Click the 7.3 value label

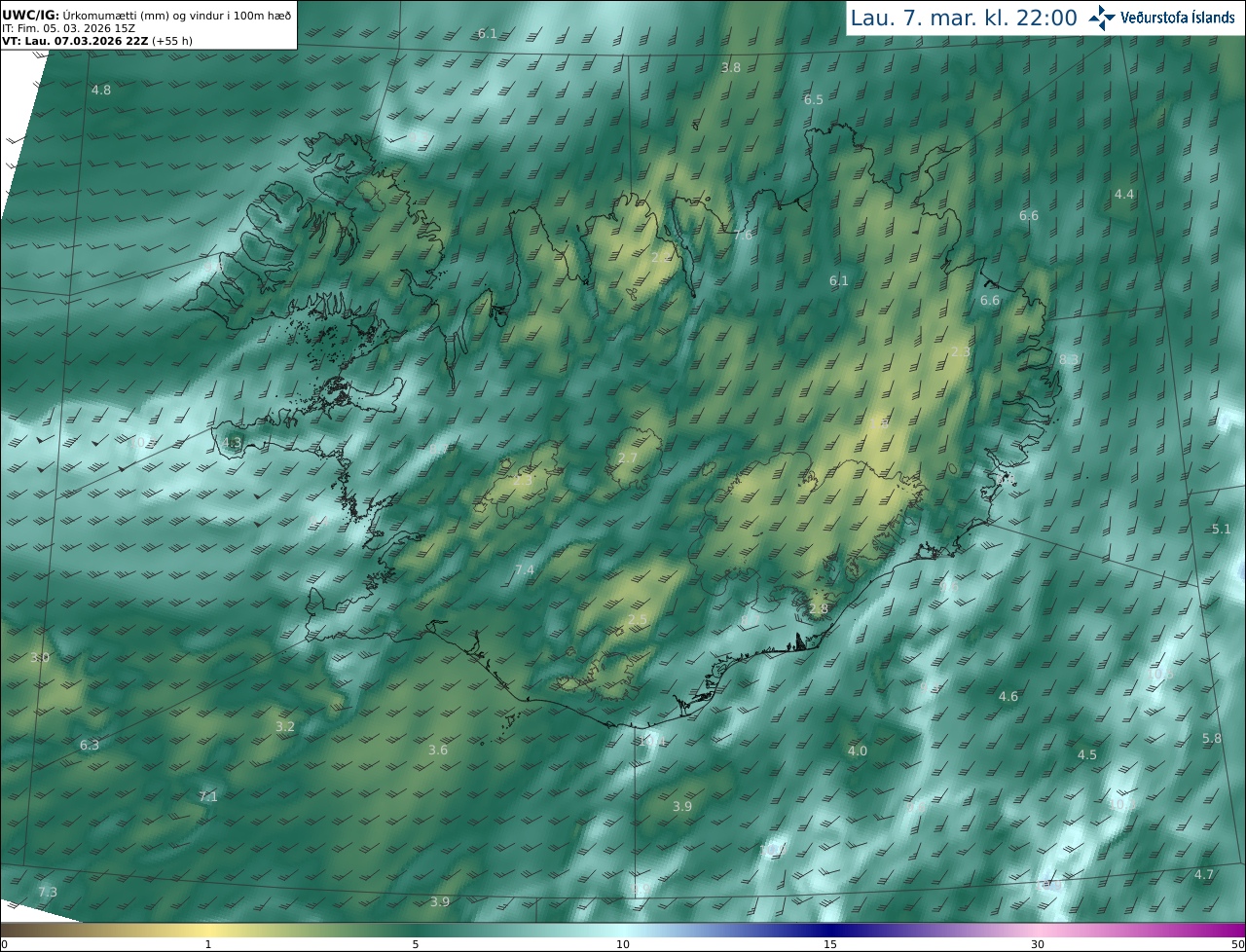48,892
